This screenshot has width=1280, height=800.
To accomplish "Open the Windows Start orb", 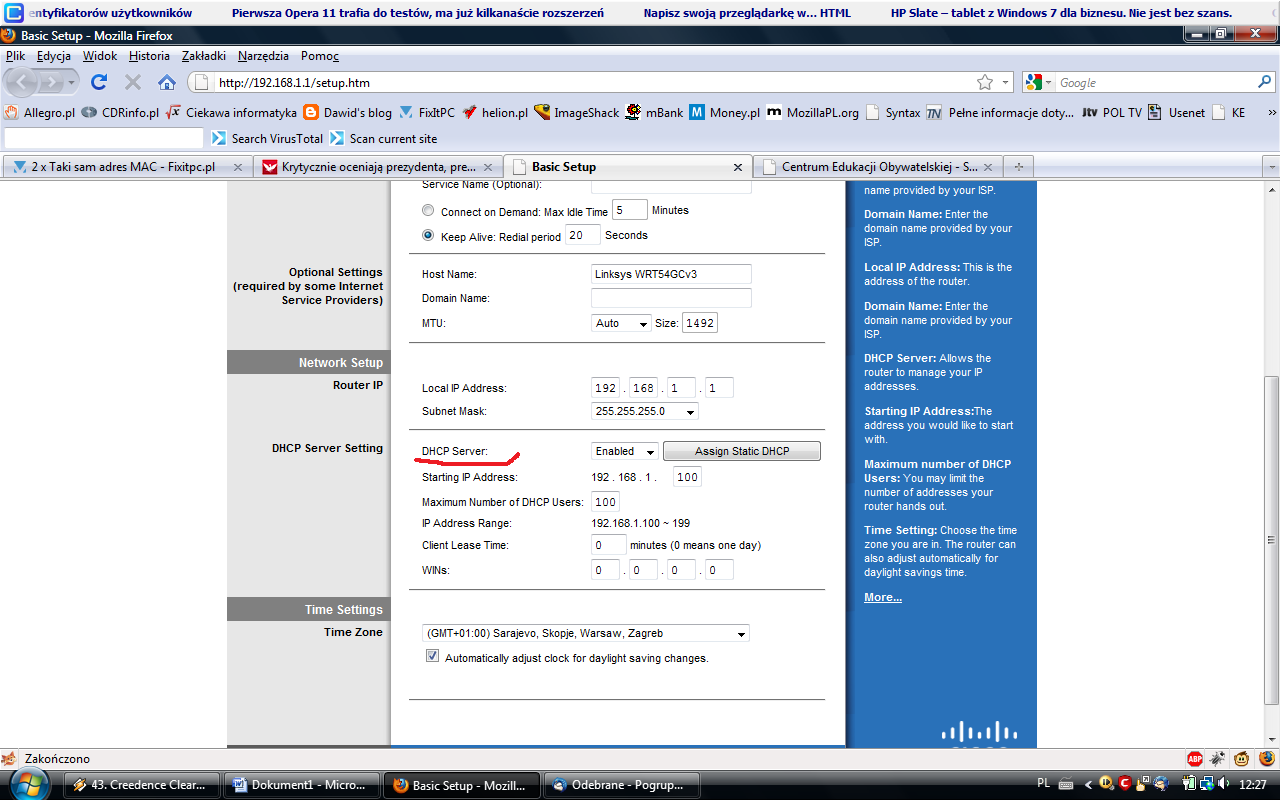I will (30, 784).
